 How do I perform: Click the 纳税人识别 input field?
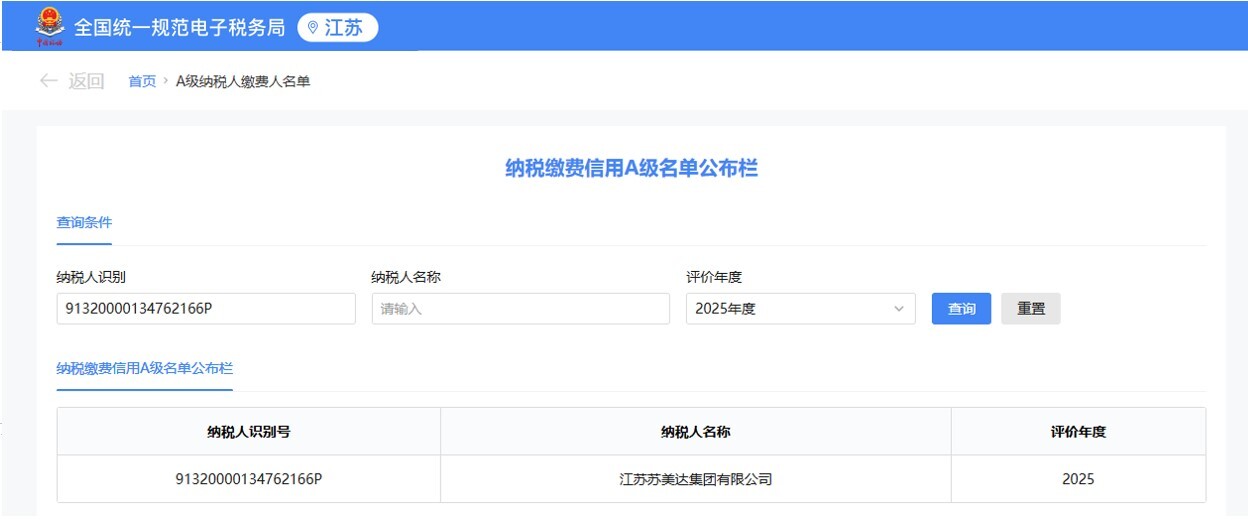(206, 309)
